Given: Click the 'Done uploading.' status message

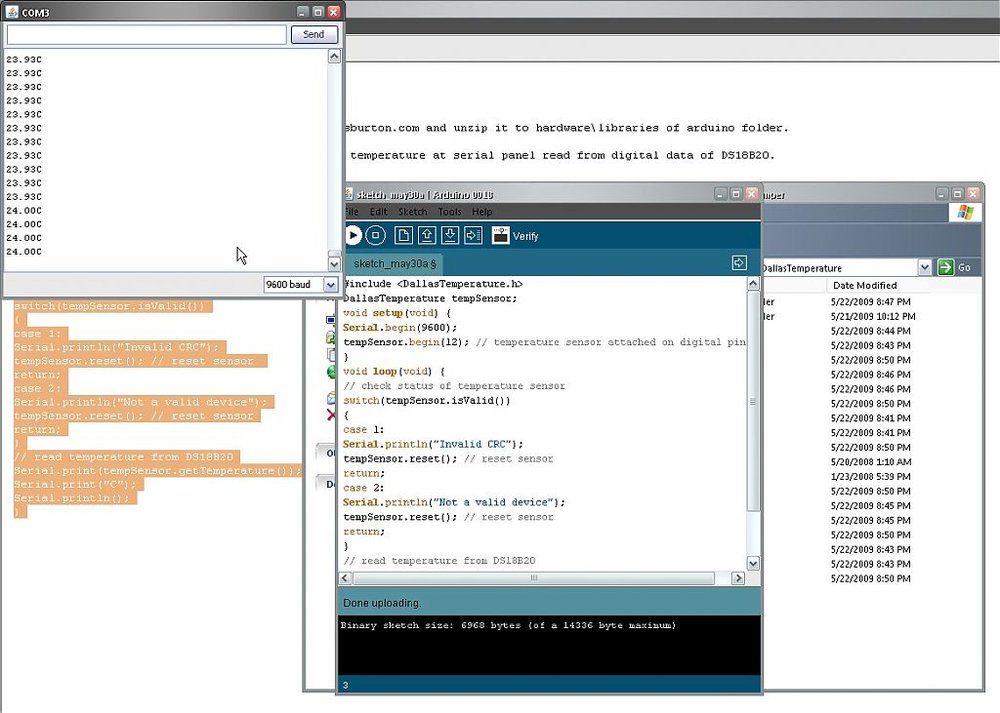Looking at the screenshot, I should 382,603.
